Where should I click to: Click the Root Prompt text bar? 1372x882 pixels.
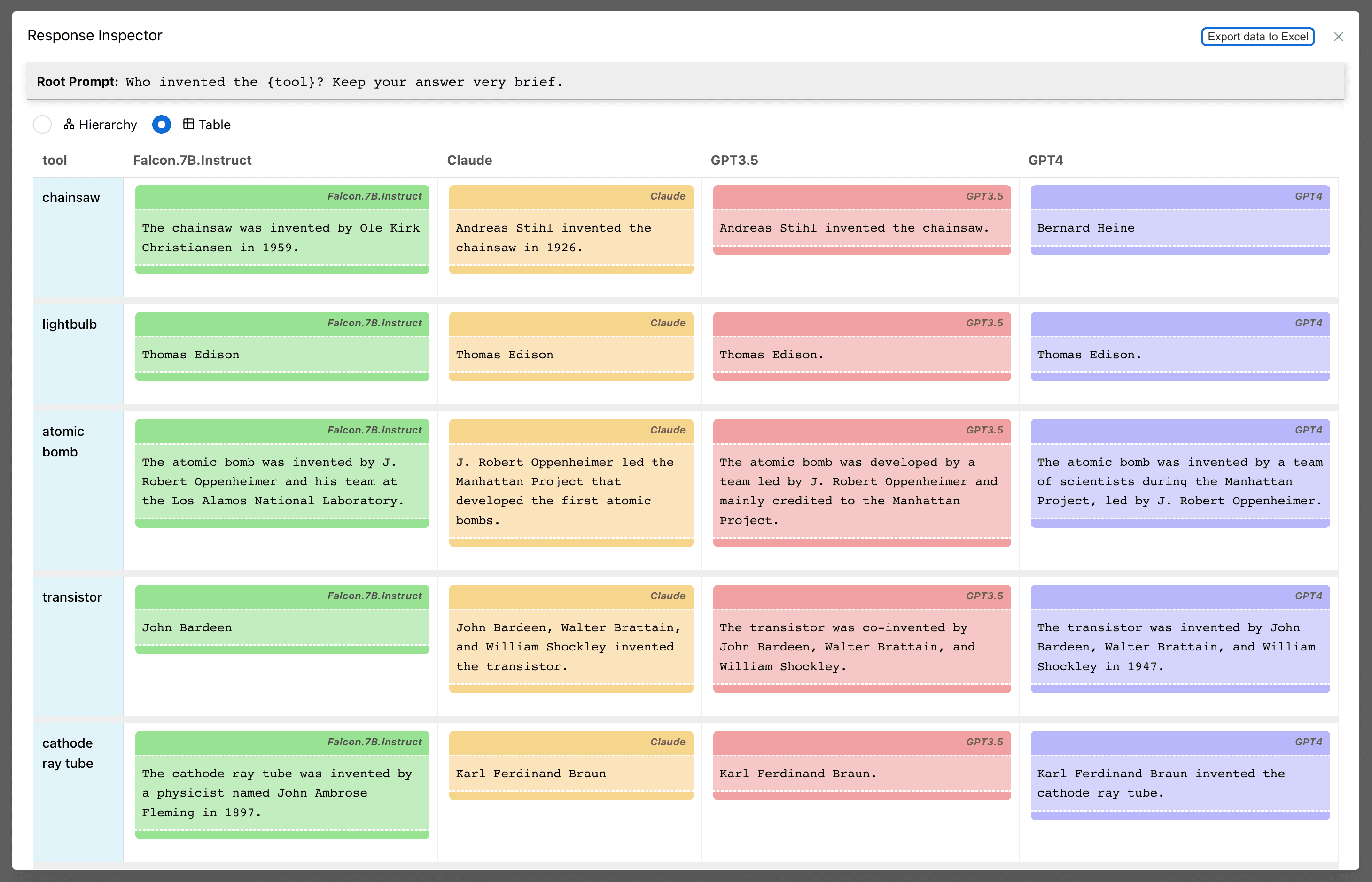(686, 81)
